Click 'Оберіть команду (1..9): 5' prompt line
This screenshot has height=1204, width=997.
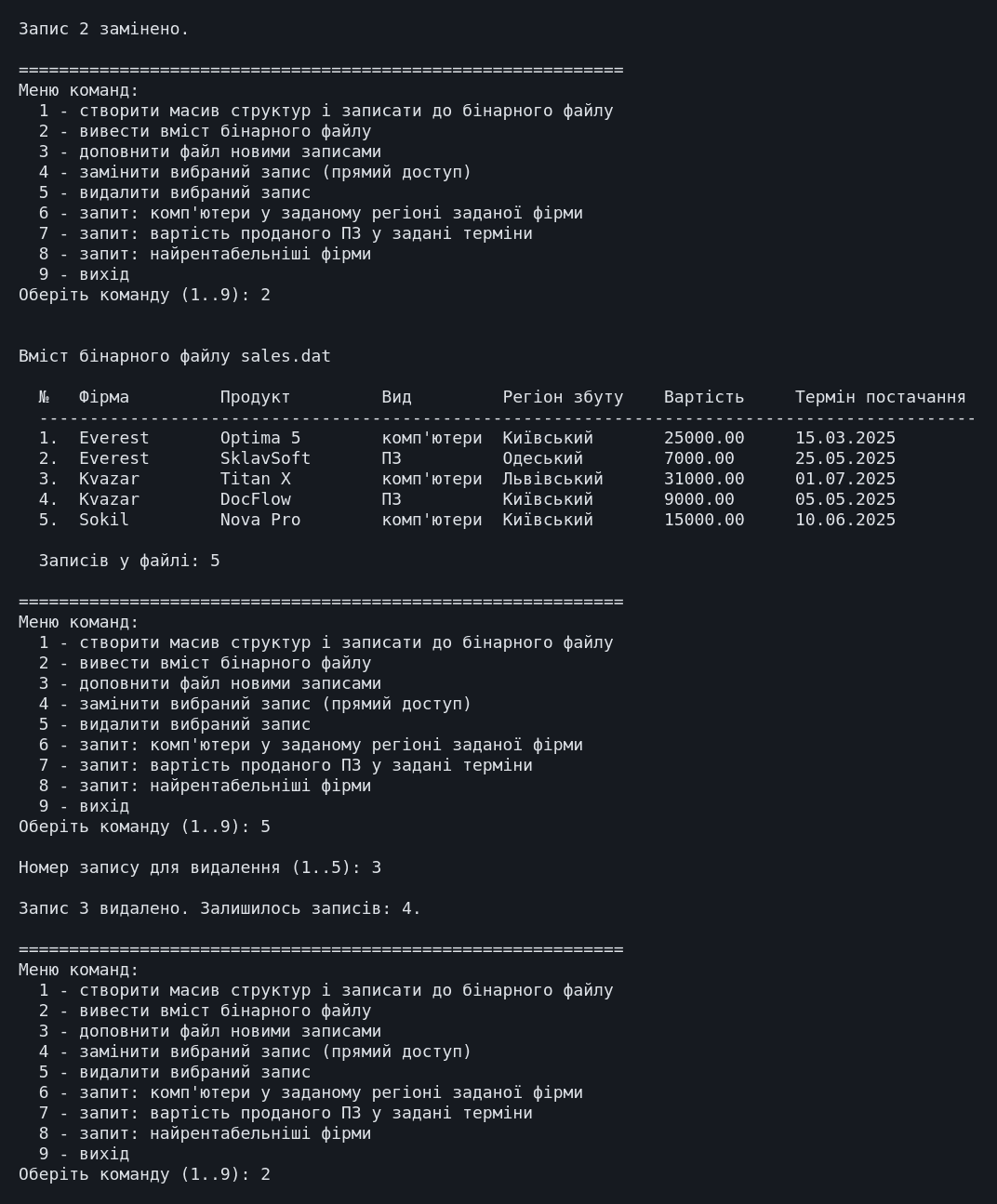(x=144, y=827)
